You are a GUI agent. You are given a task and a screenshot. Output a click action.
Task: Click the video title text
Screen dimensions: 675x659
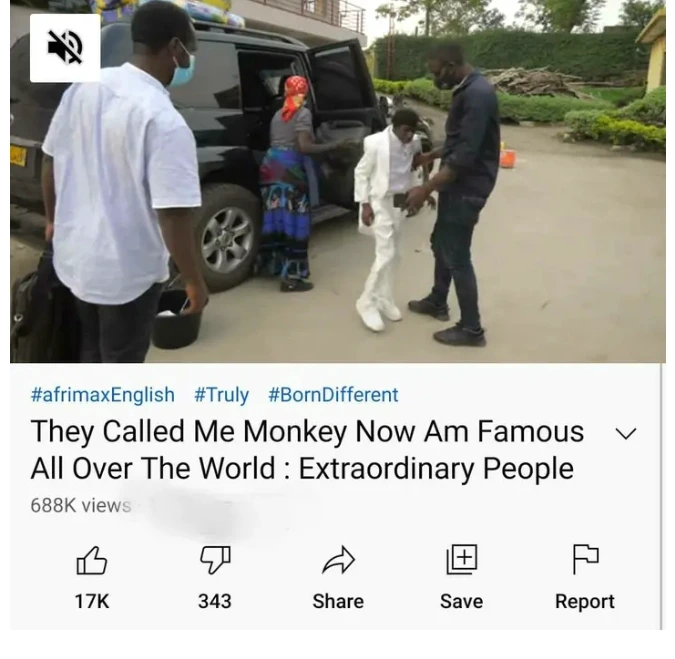tap(307, 449)
